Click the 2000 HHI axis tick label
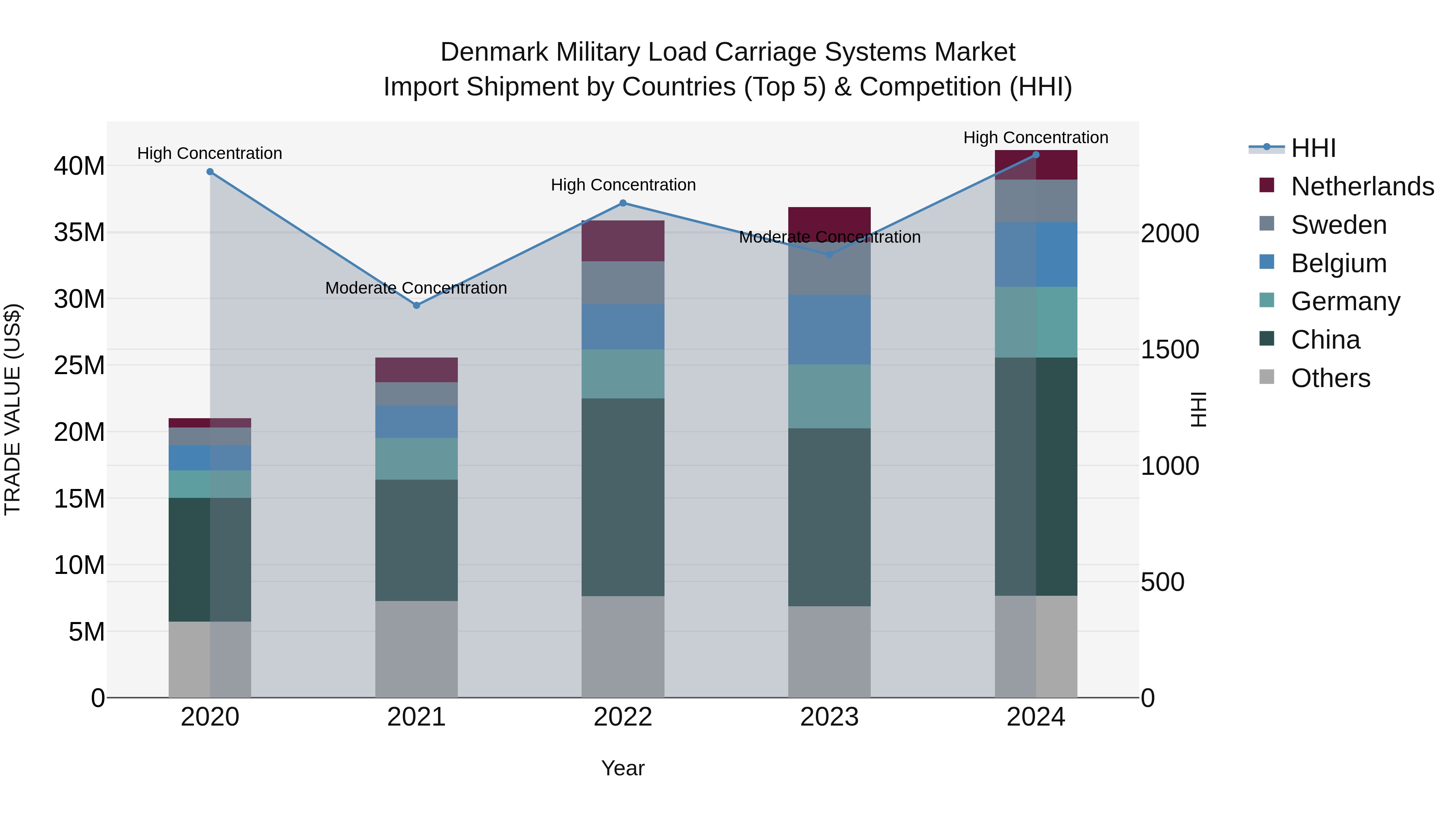This screenshot has height=819, width=1456. click(1170, 233)
